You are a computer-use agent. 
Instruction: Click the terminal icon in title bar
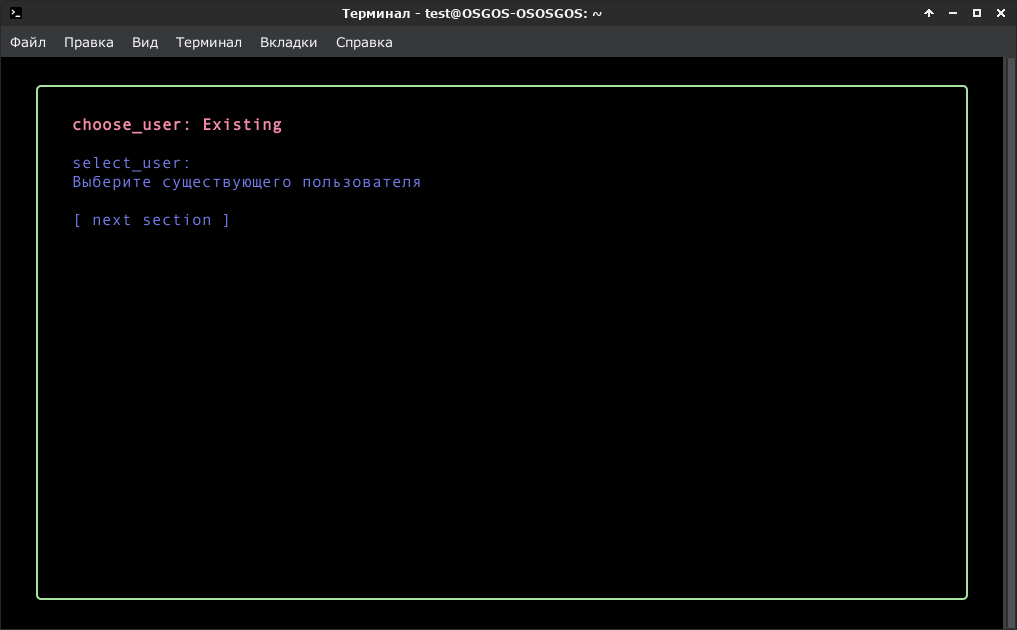(16, 13)
